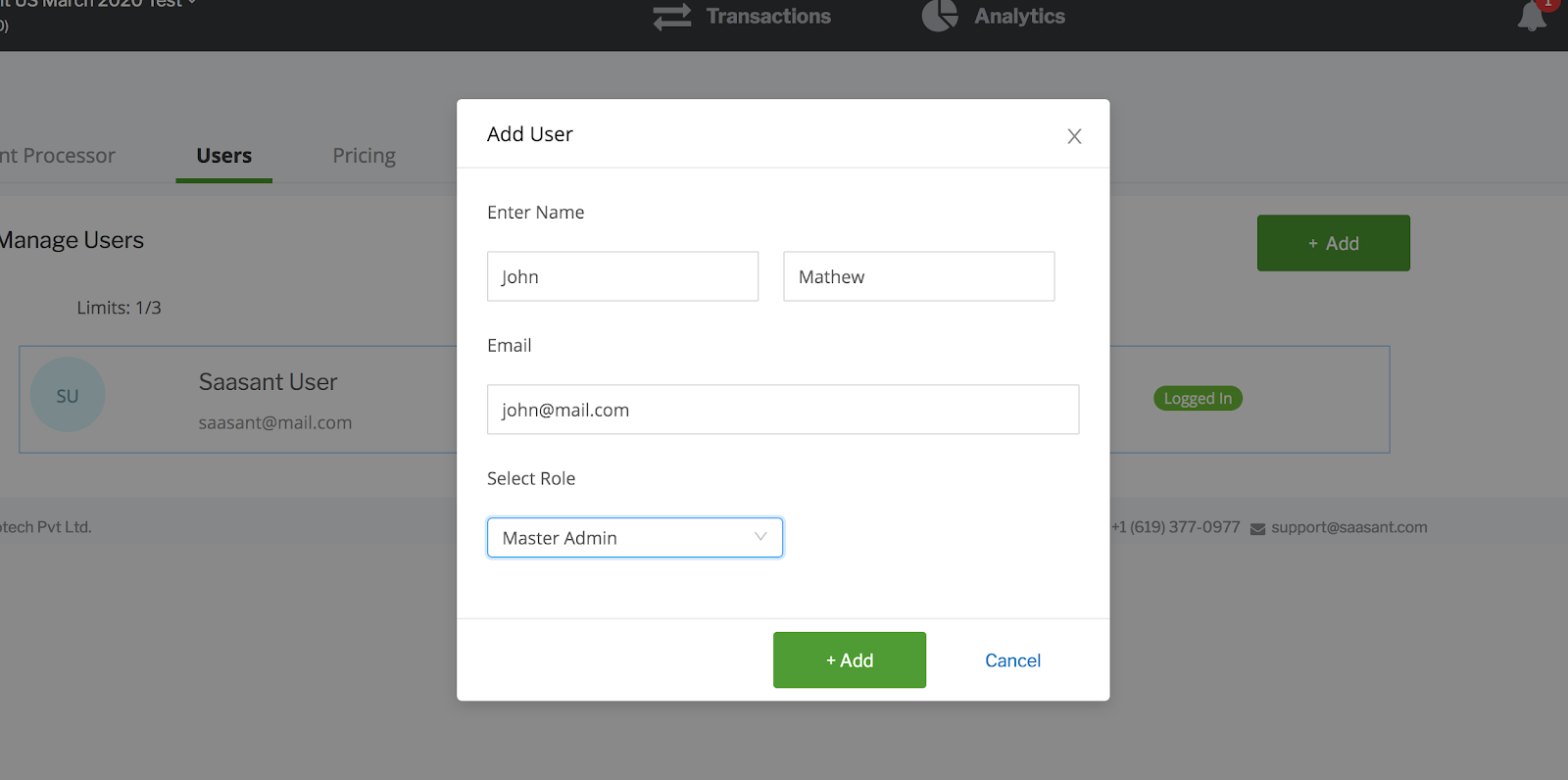The height and width of the screenshot is (780, 1568).
Task: Switch to the Payment Processor tab
Action: (x=57, y=156)
